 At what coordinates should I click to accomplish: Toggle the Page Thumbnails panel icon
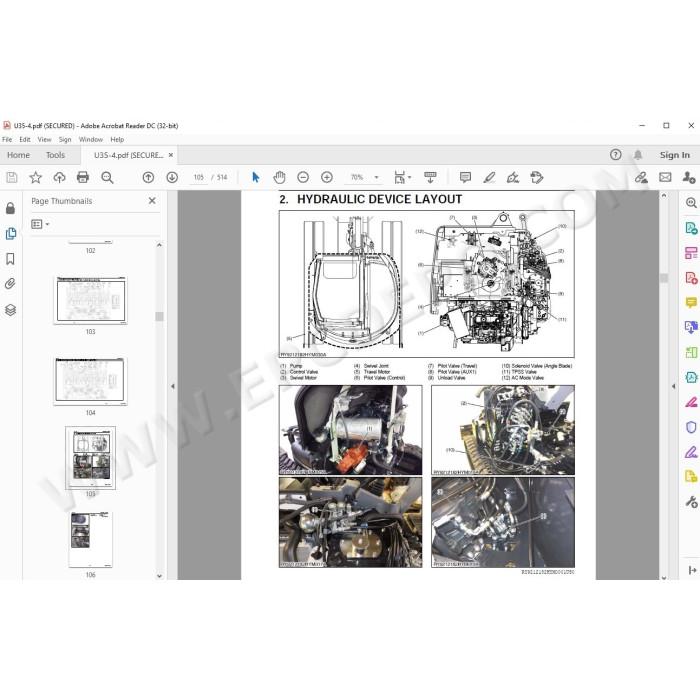(10, 233)
